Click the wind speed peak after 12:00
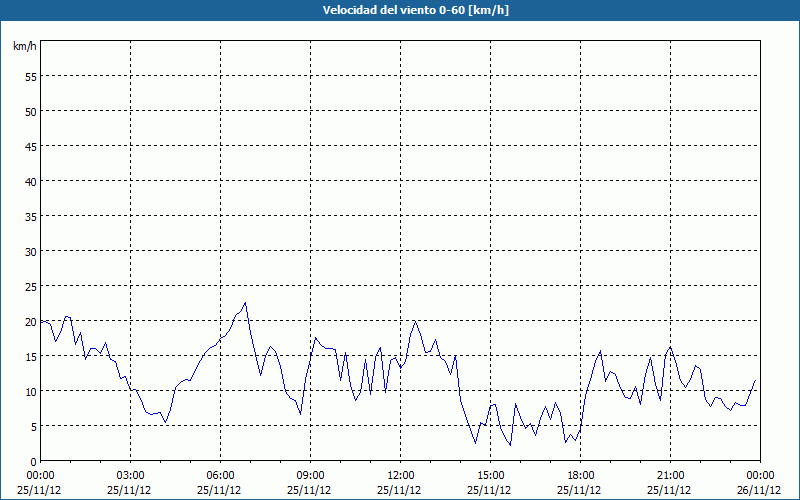 coord(415,321)
